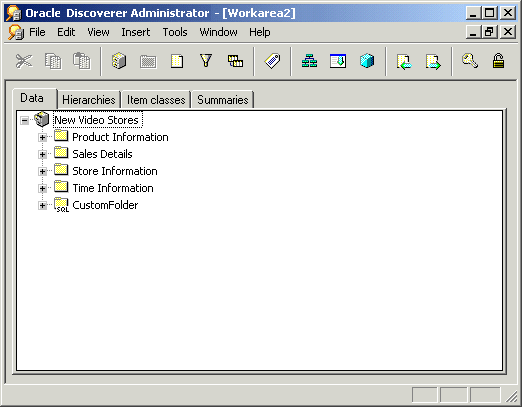The width and height of the screenshot is (522, 407).
Task: Click the New Item toolbar icon
Action: 177,61
